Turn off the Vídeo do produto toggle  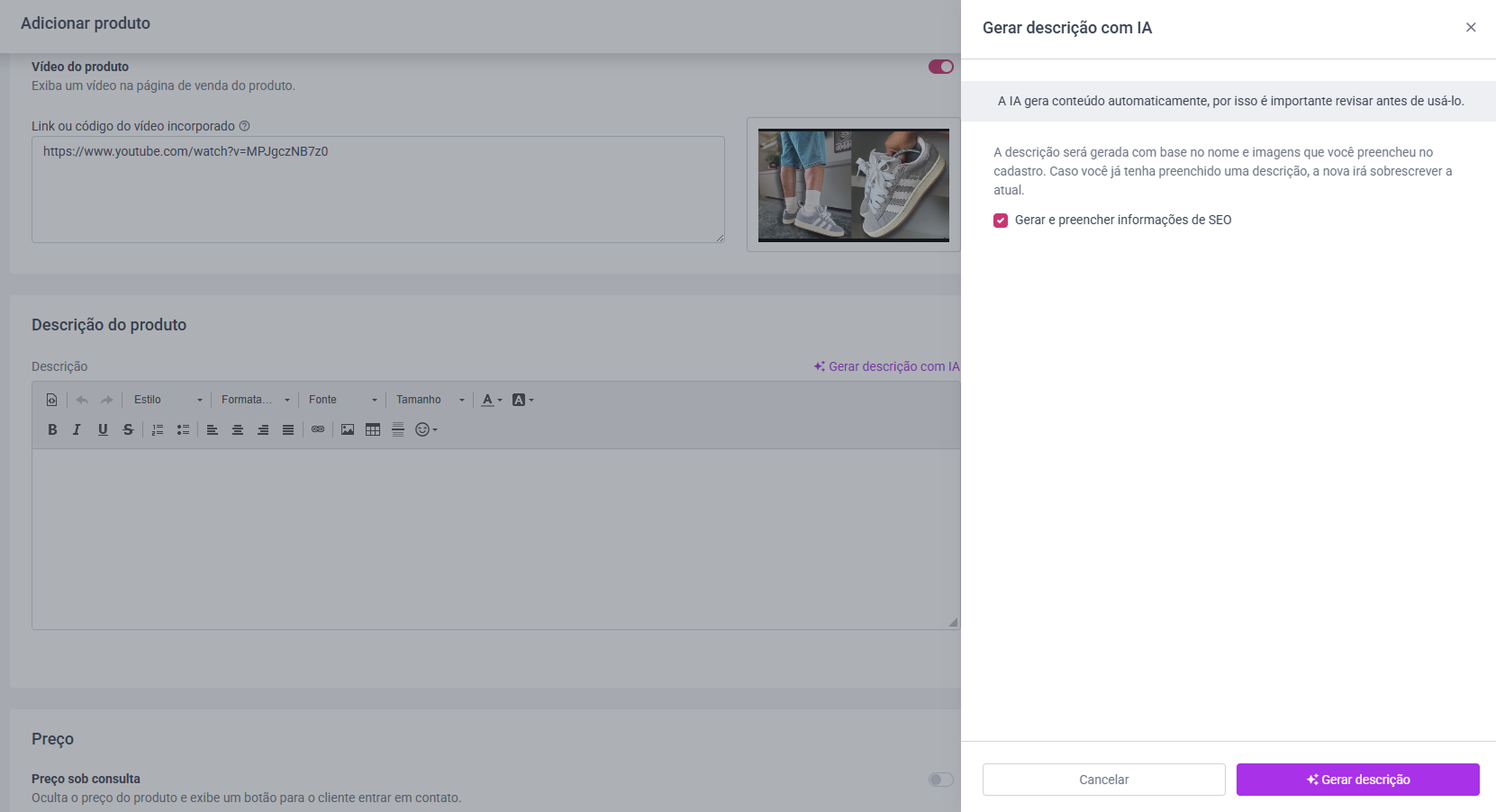(941, 67)
